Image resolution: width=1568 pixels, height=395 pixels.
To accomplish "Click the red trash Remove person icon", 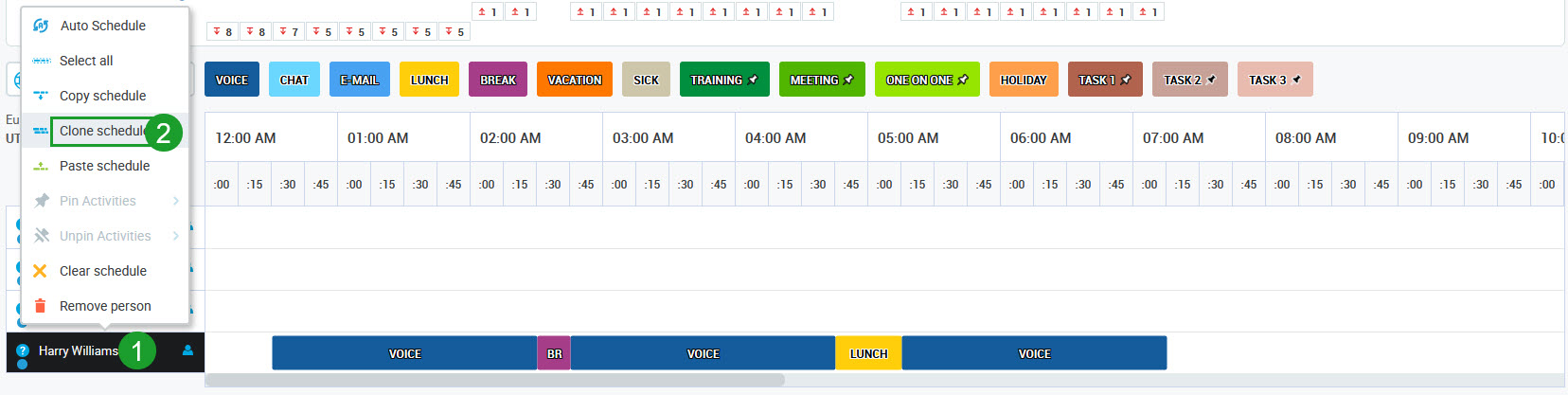I will point(40,306).
